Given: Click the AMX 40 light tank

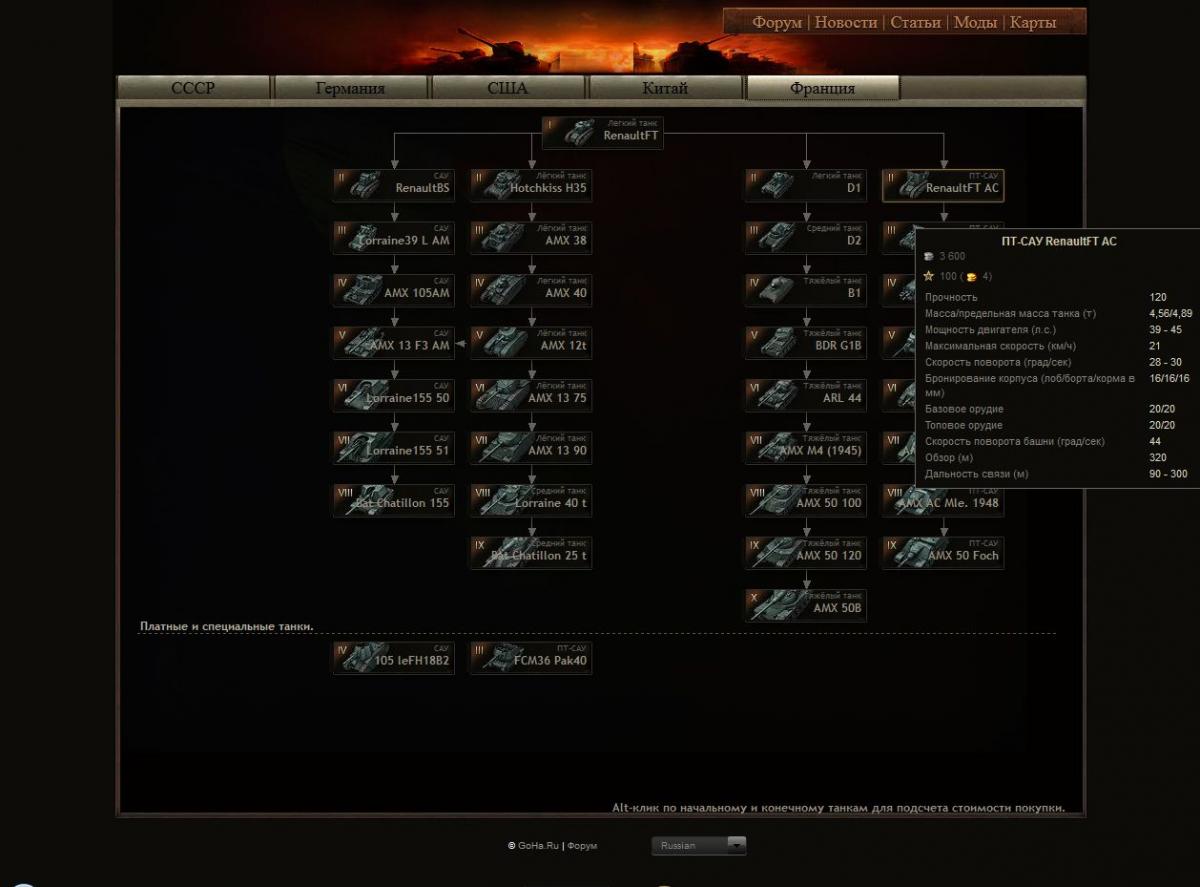Looking at the screenshot, I should tap(531, 290).
